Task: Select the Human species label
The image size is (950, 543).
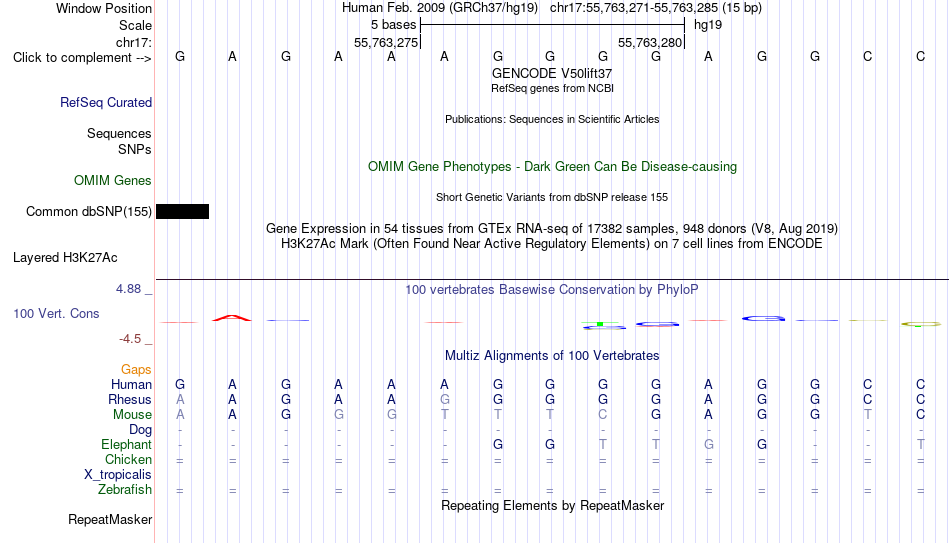Action: point(131,385)
